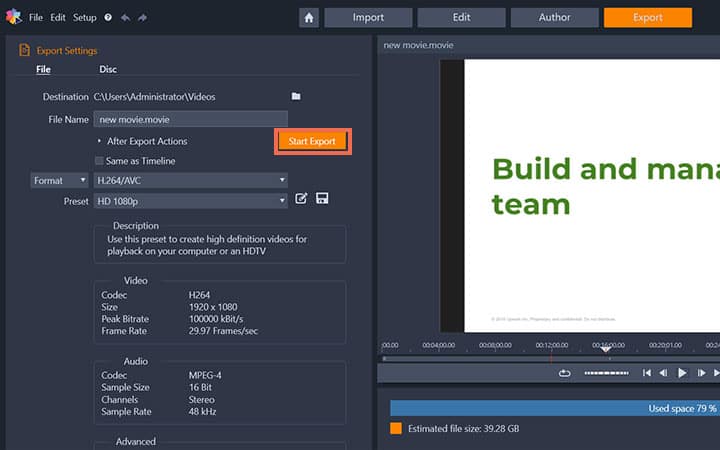
Task: Open the Setup menu
Action: tap(84, 17)
